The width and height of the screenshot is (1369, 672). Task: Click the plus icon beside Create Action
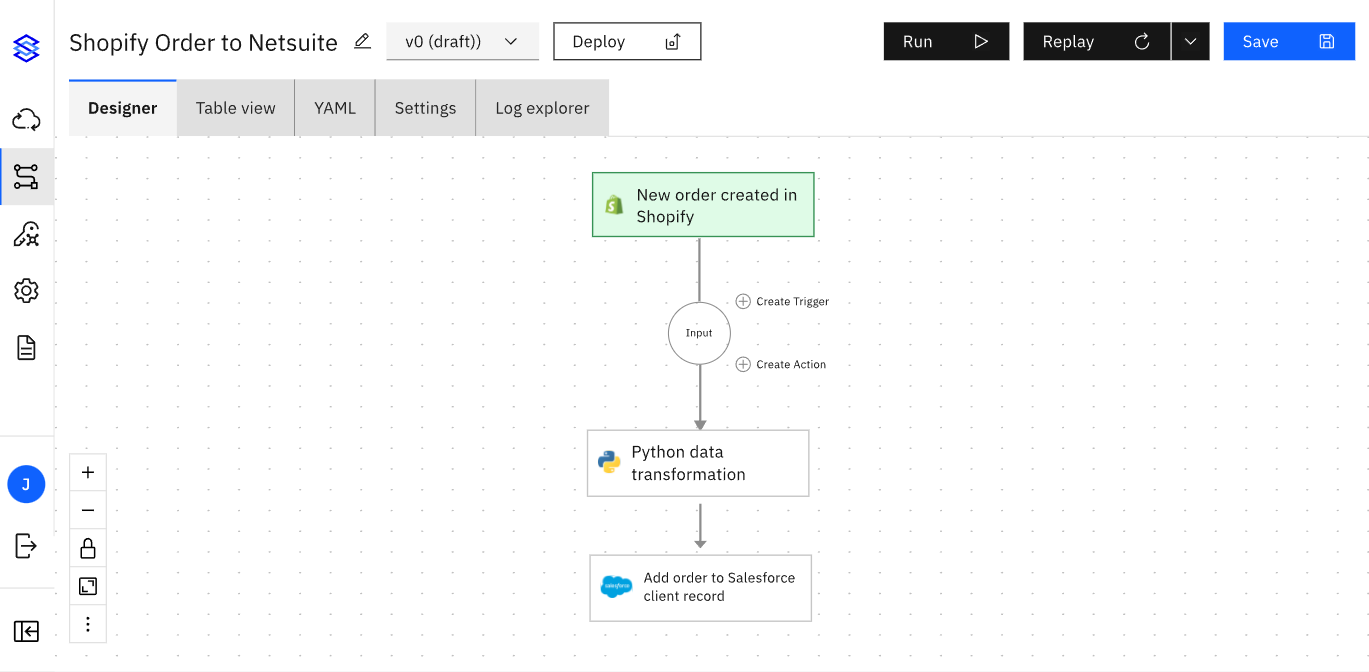(743, 364)
